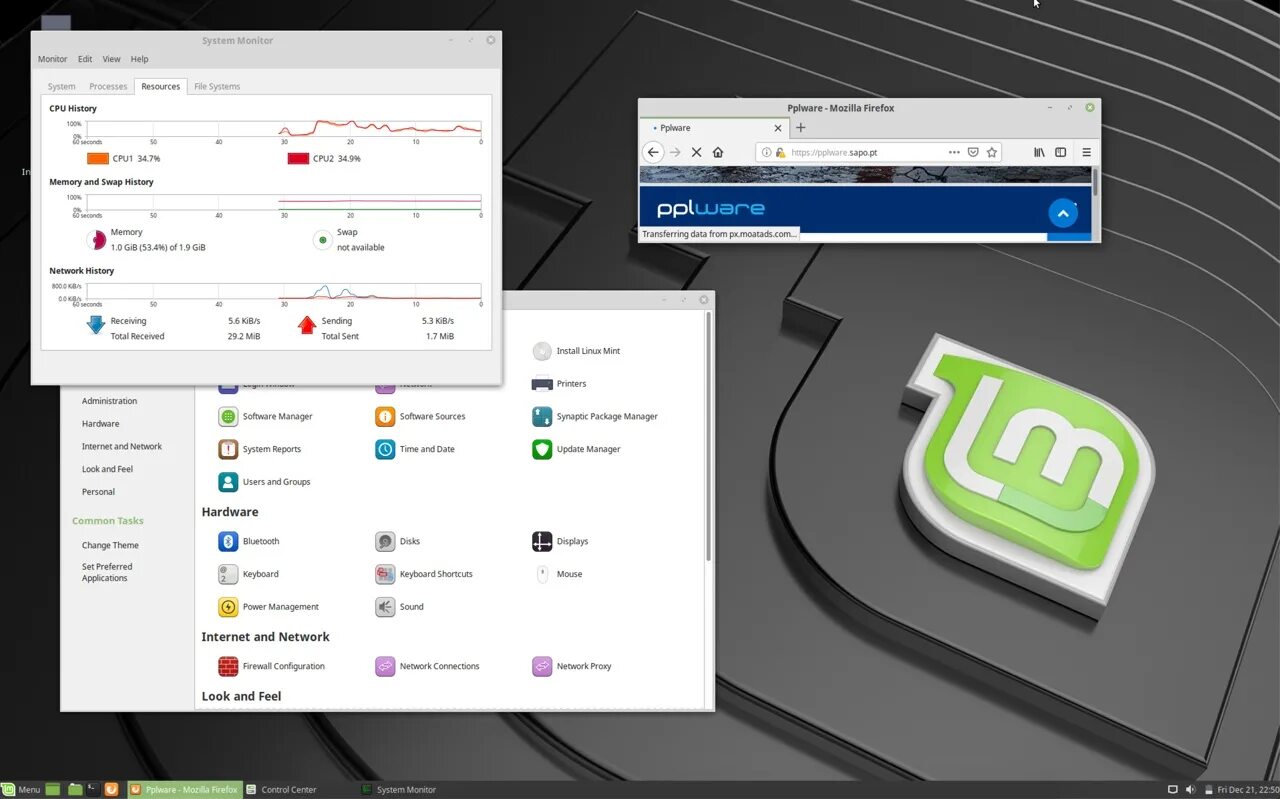Image resolution: width=1280 pixels, height=799 pixels.
Task: Click the Control Center vertical scrollbar
Action: [x=709, y=436]
